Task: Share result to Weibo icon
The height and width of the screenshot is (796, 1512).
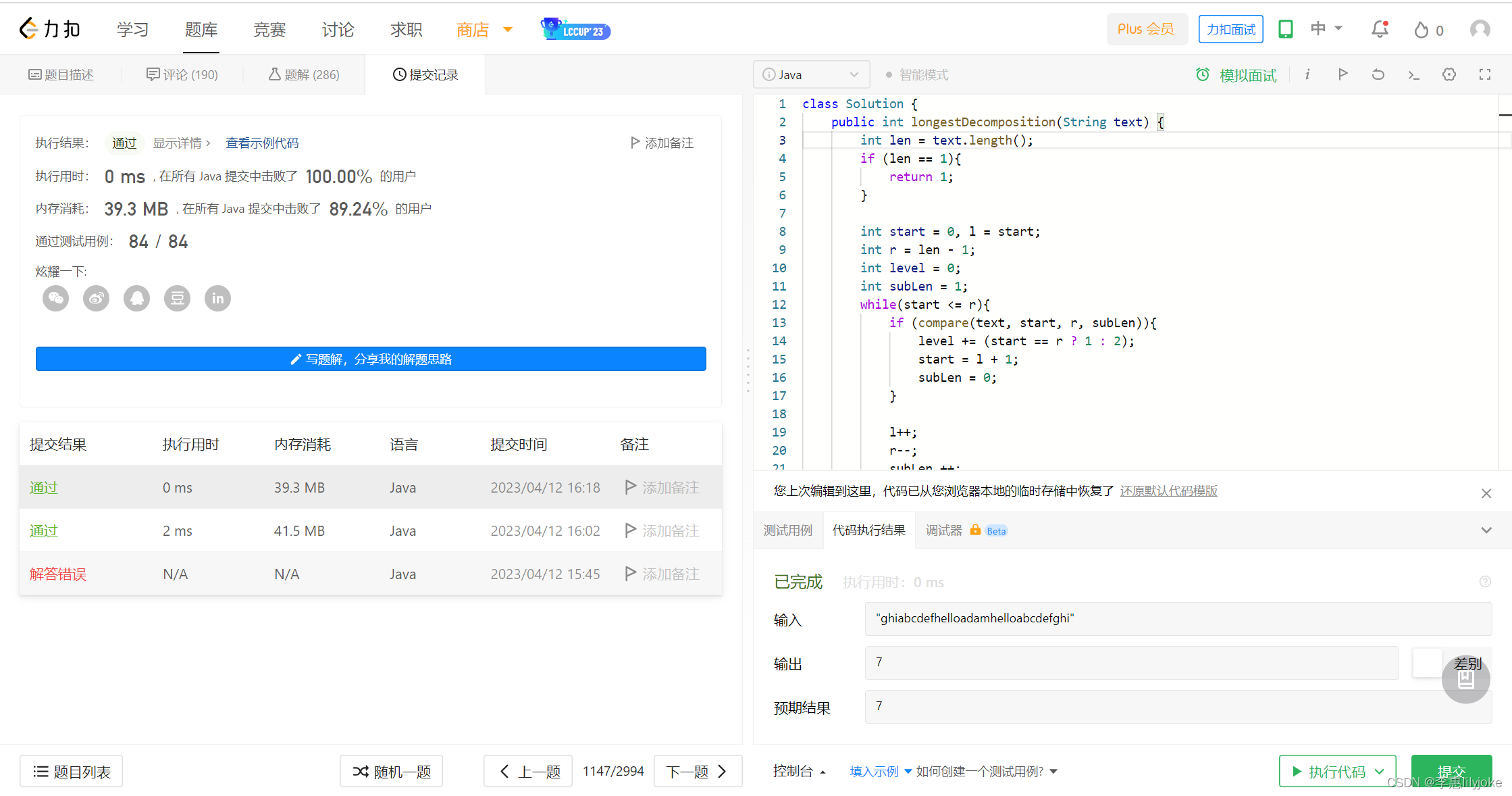Action: [96, 298]
